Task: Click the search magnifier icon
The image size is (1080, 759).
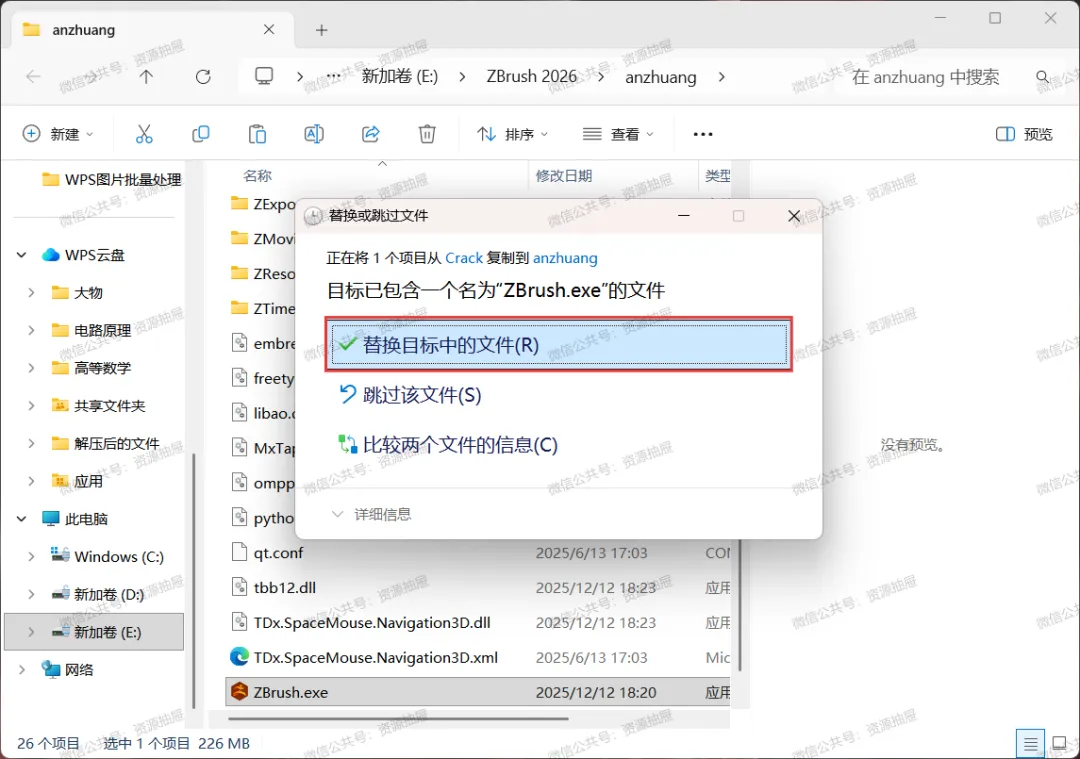Action: pyautogui.click(x=1043, y=76)
